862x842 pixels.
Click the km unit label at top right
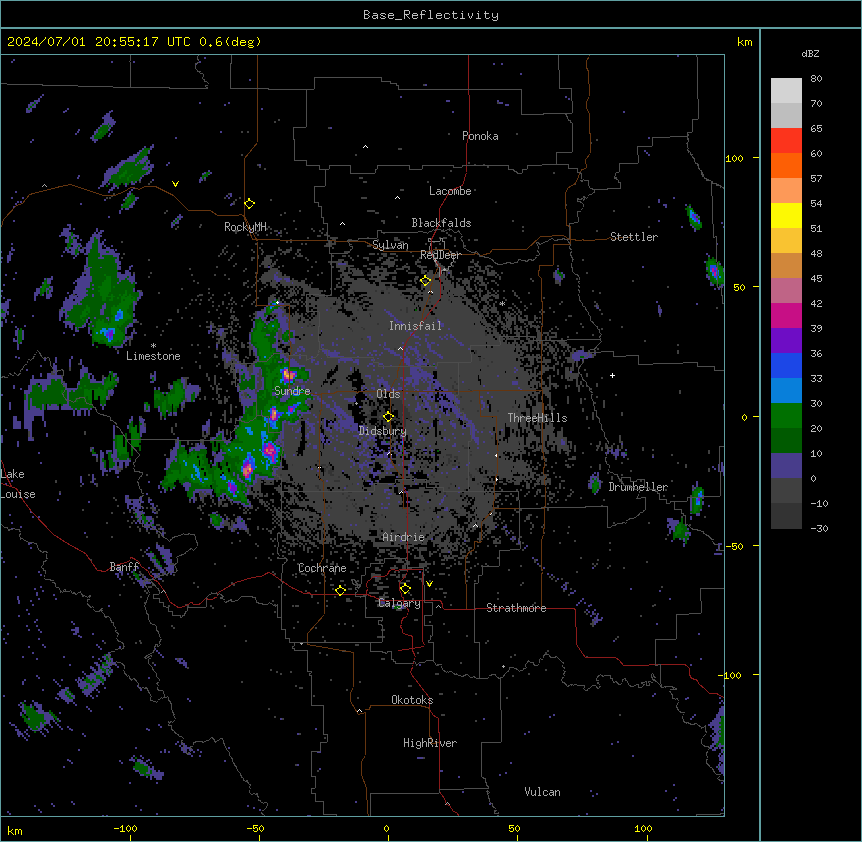(745, 42)
